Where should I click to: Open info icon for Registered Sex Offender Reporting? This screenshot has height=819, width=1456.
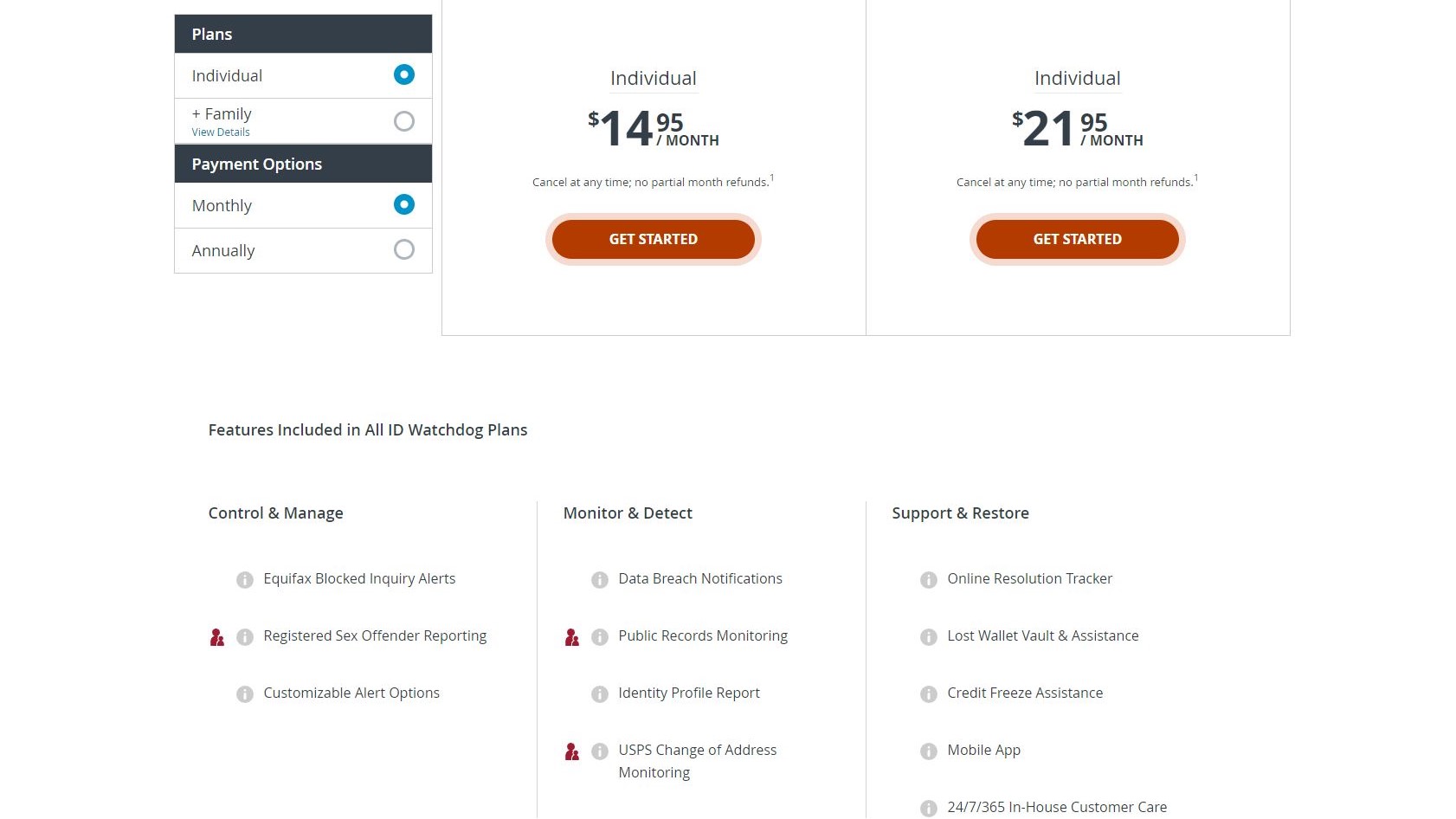(245, 637)
